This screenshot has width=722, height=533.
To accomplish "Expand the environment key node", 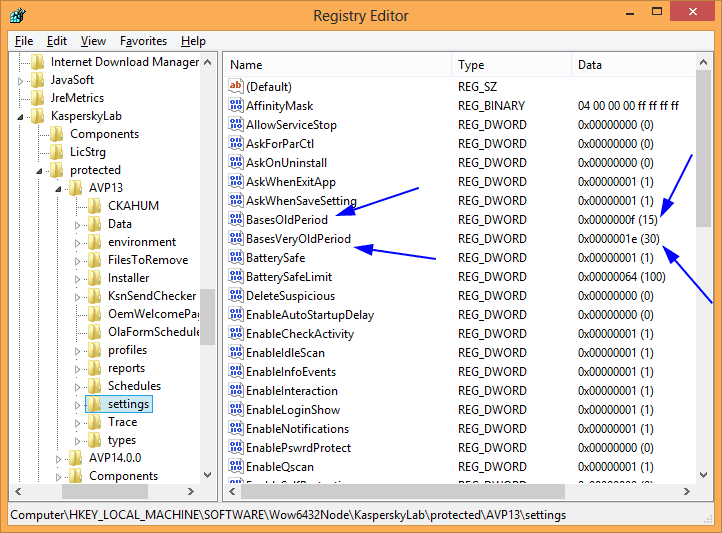I will [x=77, y=243].
